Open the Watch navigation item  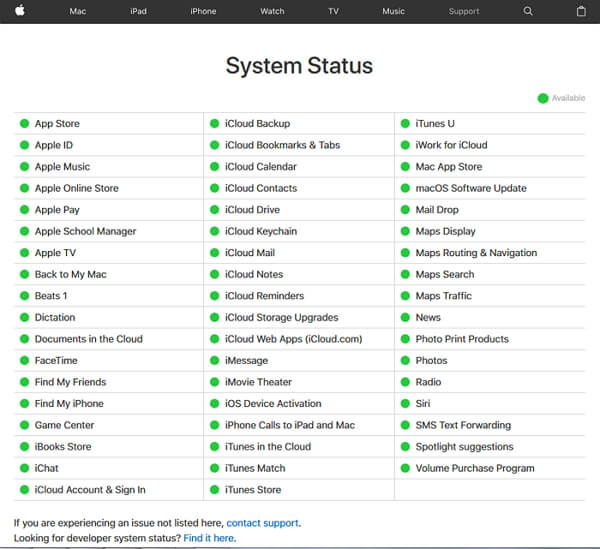coord(272,11)
